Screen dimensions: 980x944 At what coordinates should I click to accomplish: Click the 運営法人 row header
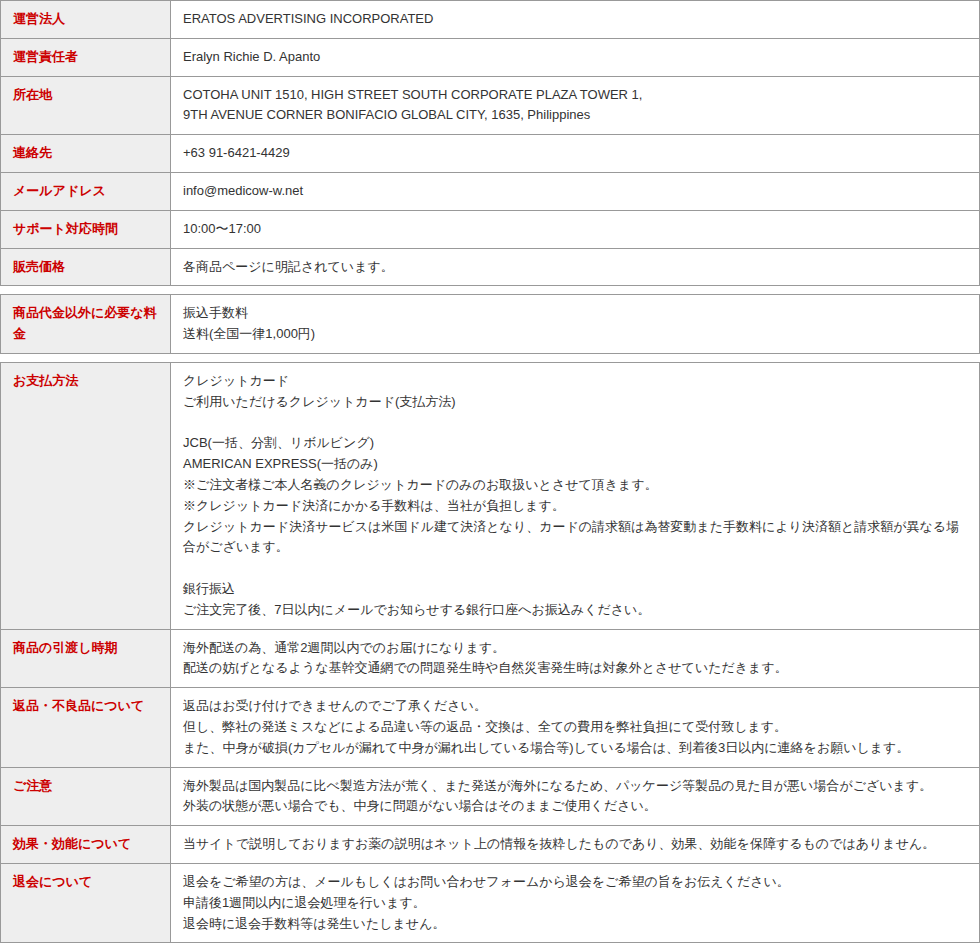38,19
